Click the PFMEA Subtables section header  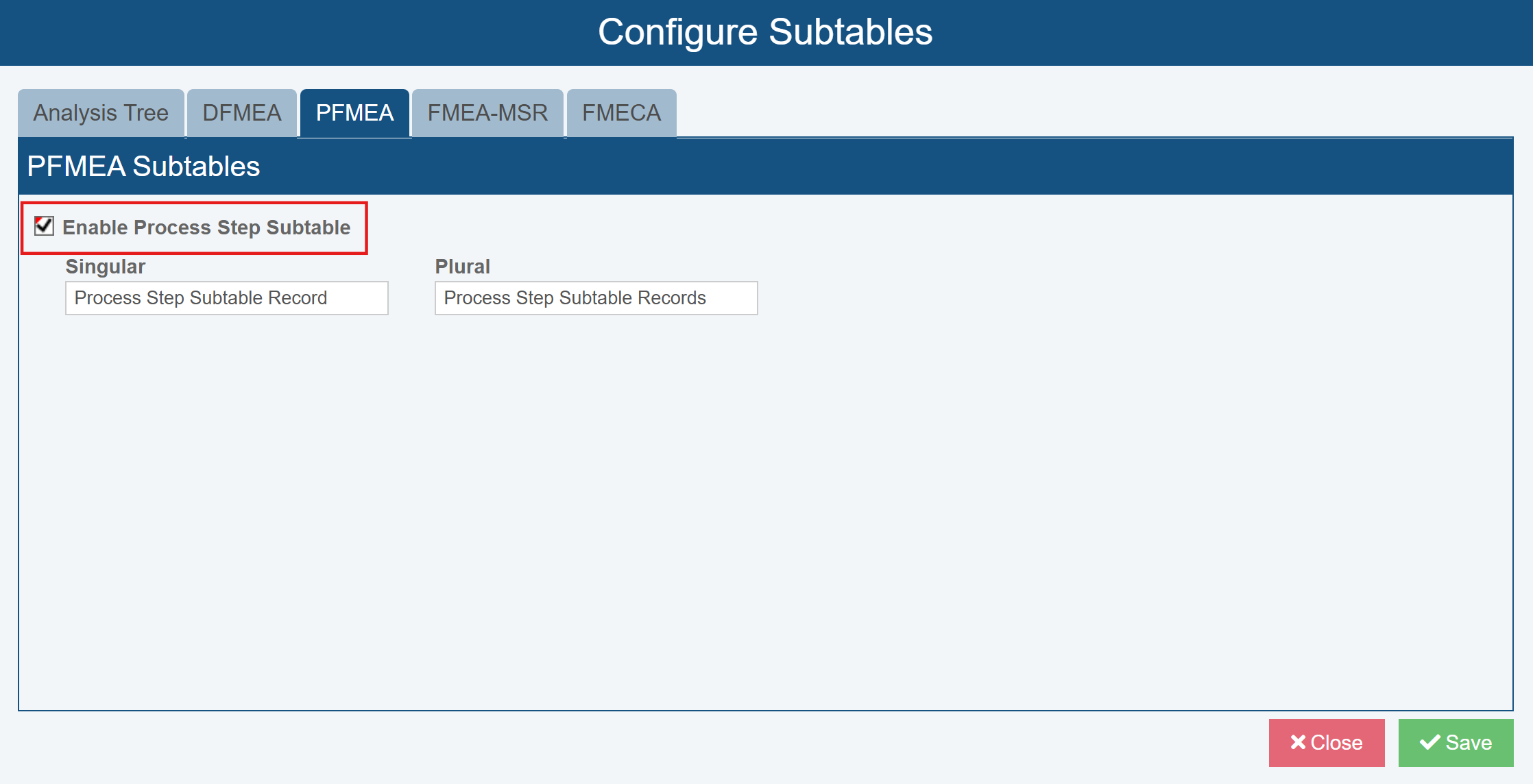(144, 167)
